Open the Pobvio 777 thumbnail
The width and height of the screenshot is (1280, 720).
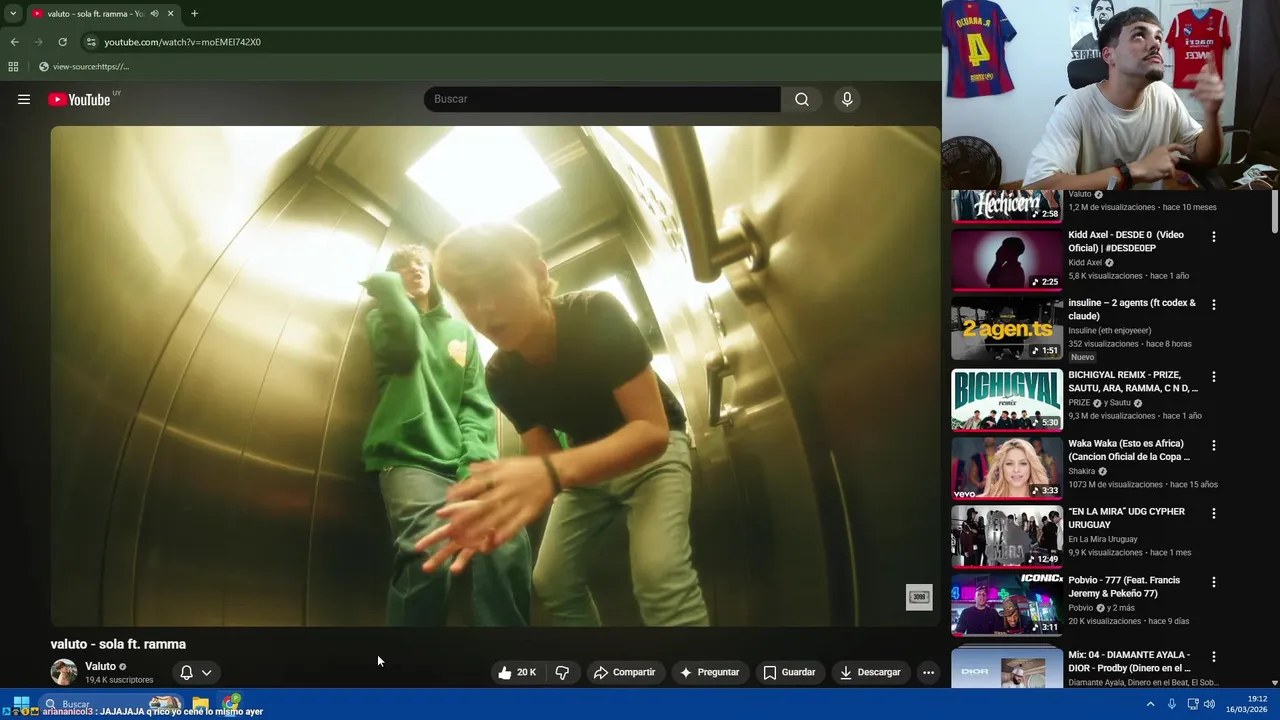(x=1006, y=605)
